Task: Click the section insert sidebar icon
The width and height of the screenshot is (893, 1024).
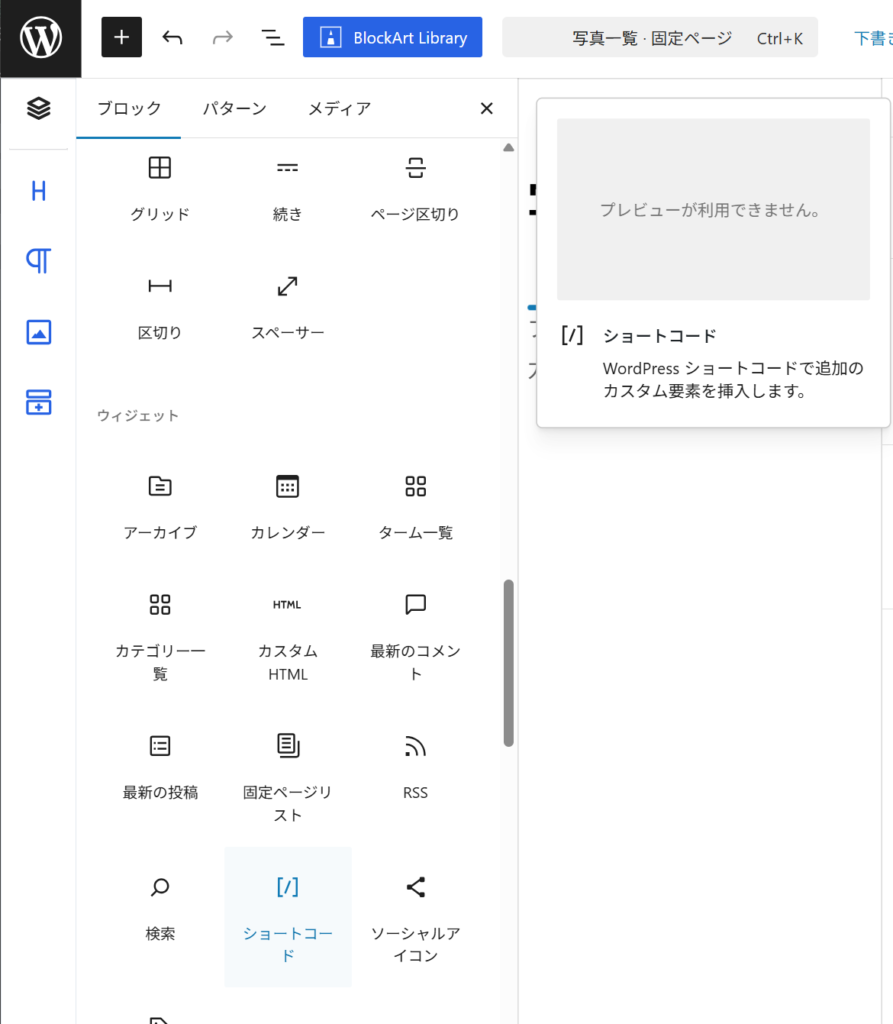Action: pos(39,402)
